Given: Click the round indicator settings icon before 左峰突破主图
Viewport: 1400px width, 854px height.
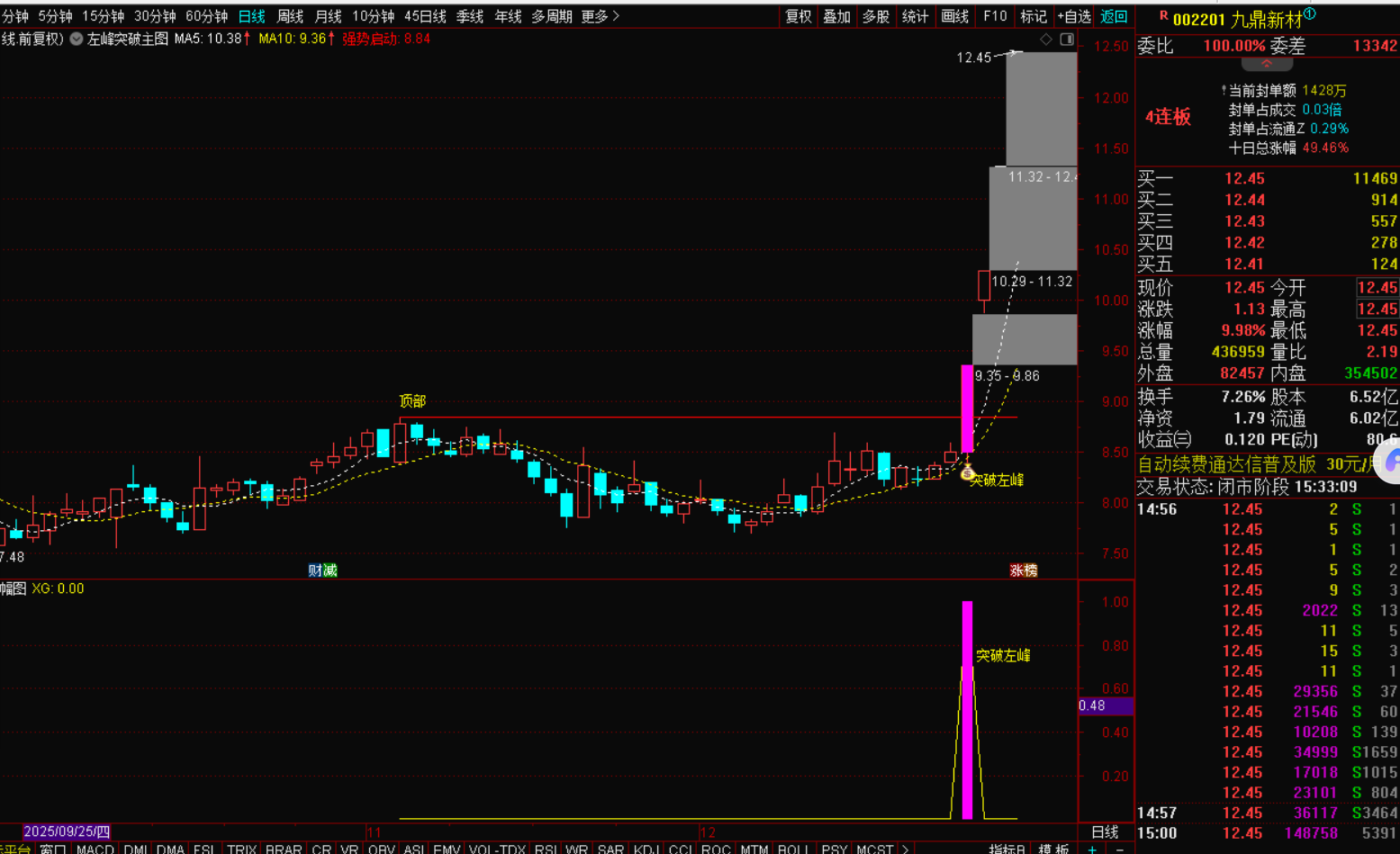Looking at the screenshot, I should pyautogui.click(x=77, y=39).
